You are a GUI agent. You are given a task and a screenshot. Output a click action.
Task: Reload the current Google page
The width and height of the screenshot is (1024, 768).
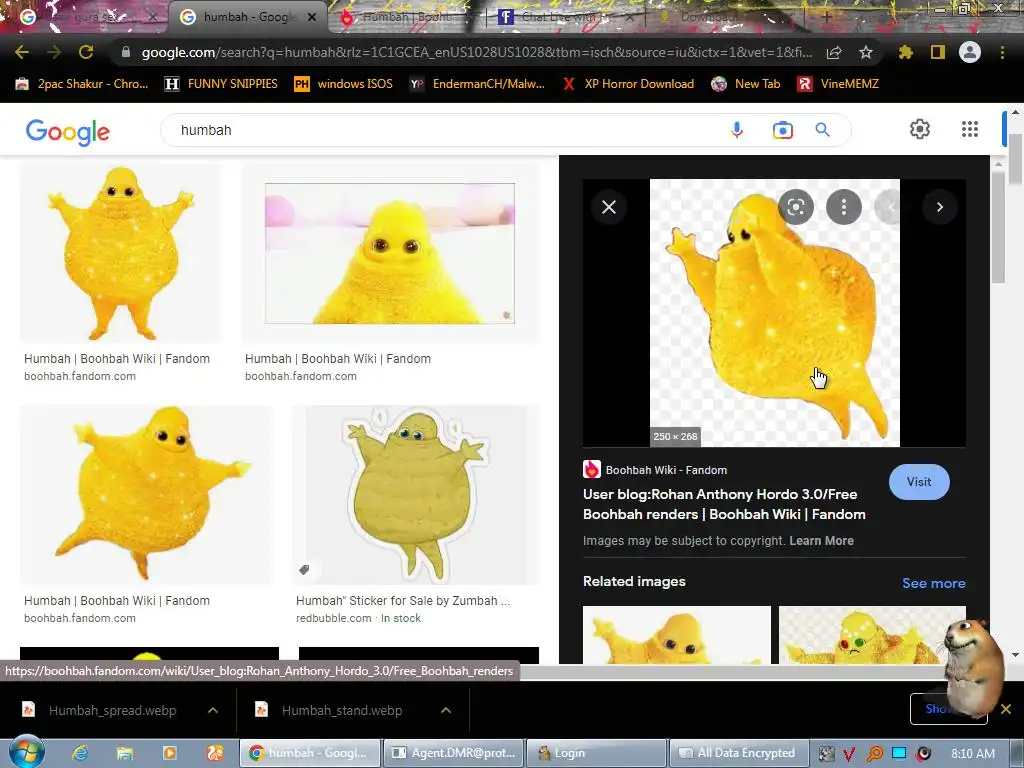[x=86, y=52]
